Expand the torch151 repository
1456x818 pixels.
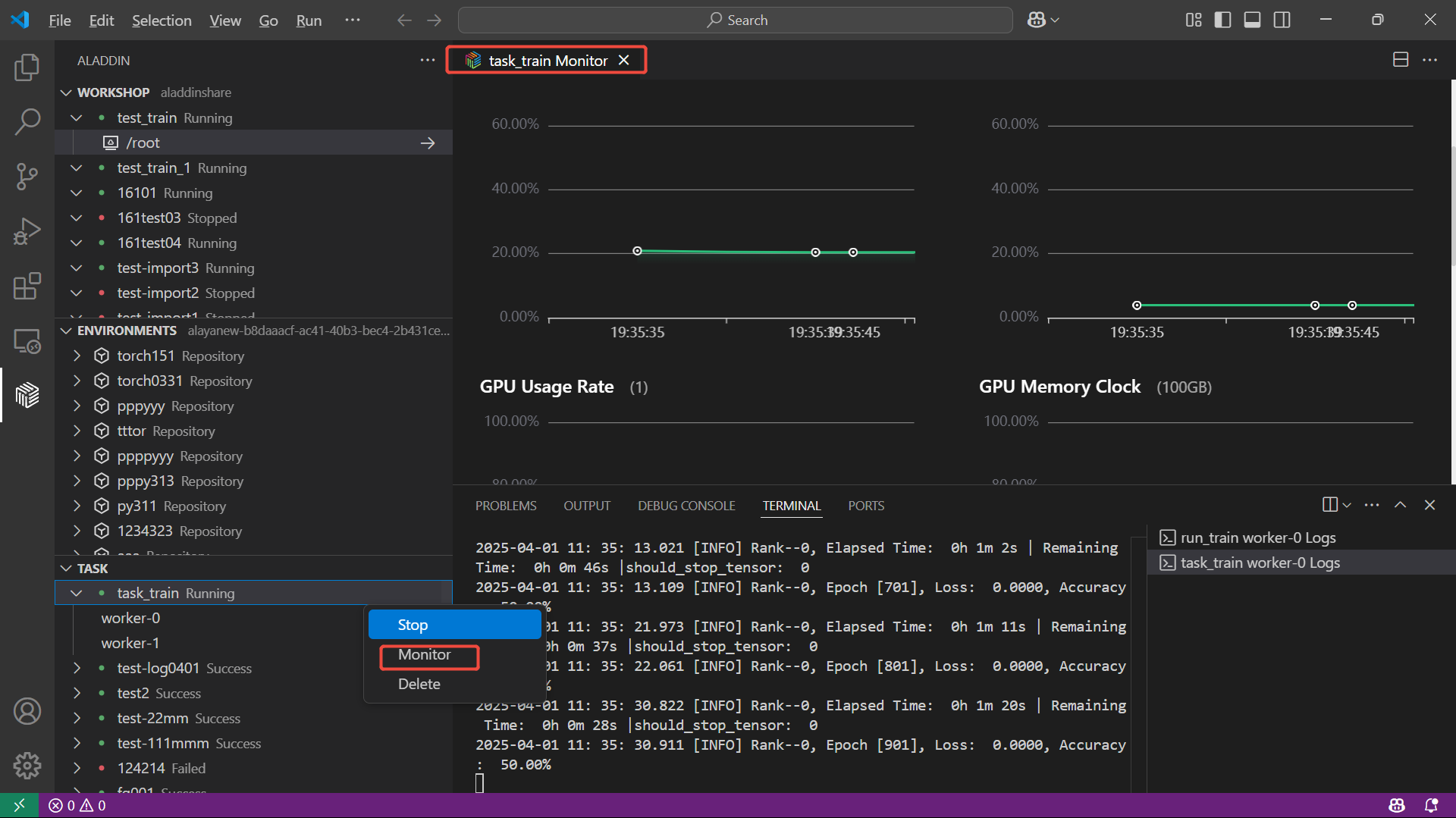point(76,356)
